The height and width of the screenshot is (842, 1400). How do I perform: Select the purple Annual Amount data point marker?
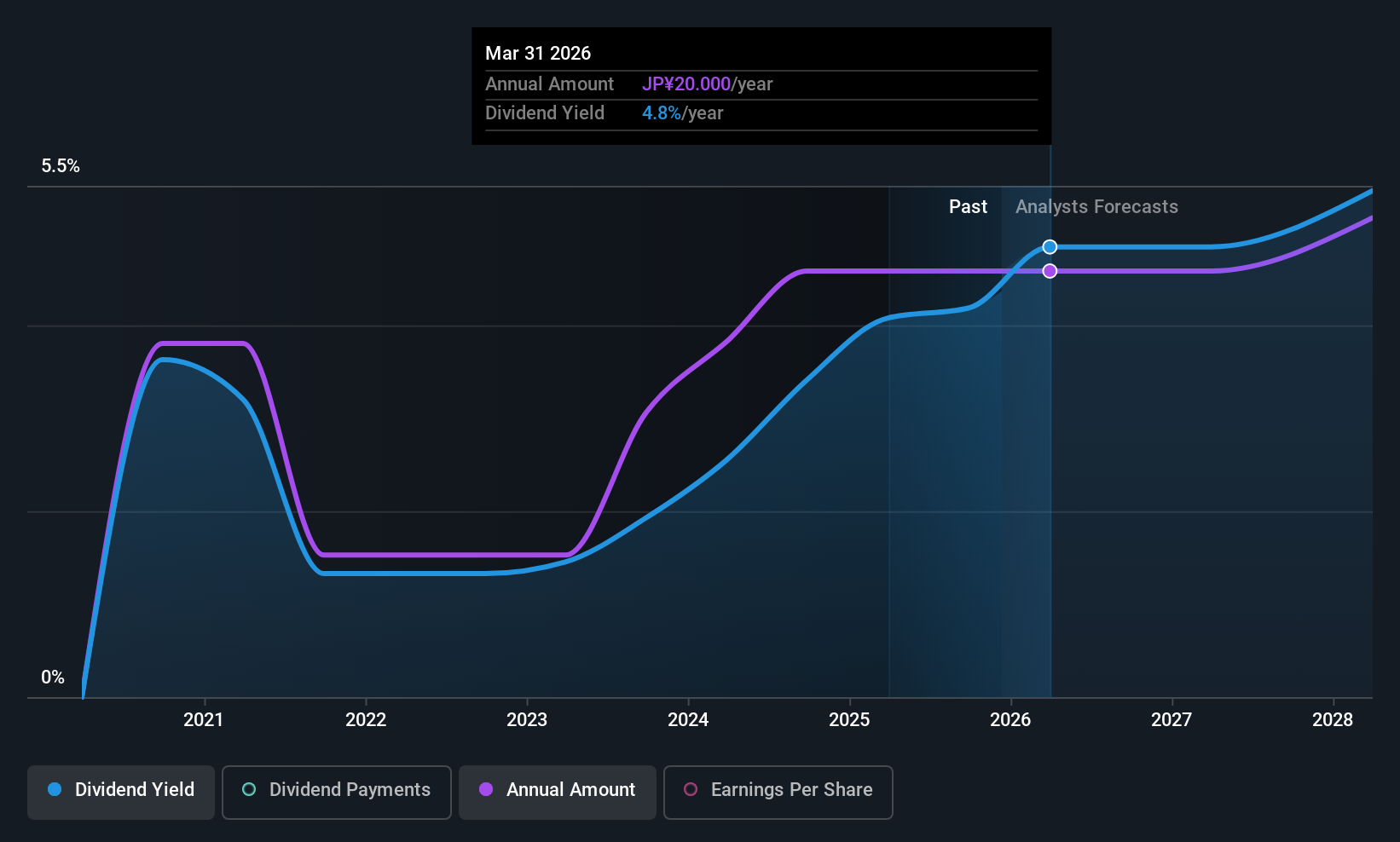tap(1050, 271)
